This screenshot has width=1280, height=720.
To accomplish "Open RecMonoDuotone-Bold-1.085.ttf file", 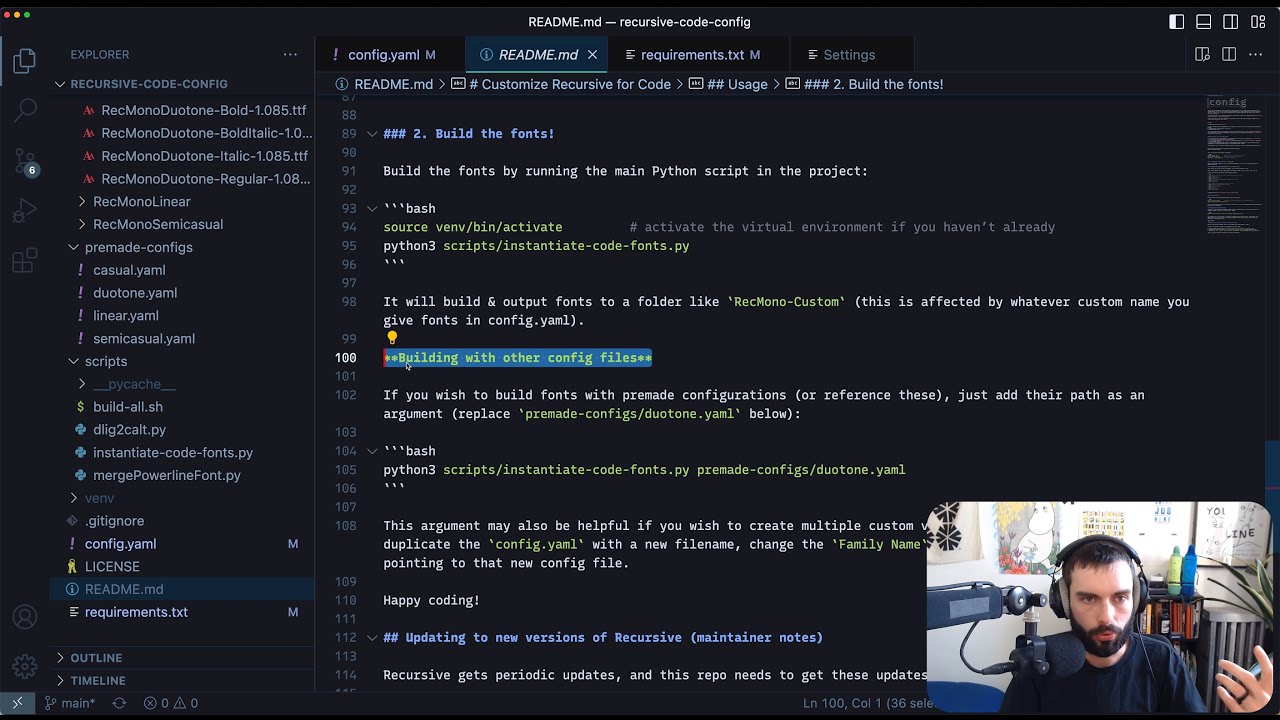I will [204, 110].
